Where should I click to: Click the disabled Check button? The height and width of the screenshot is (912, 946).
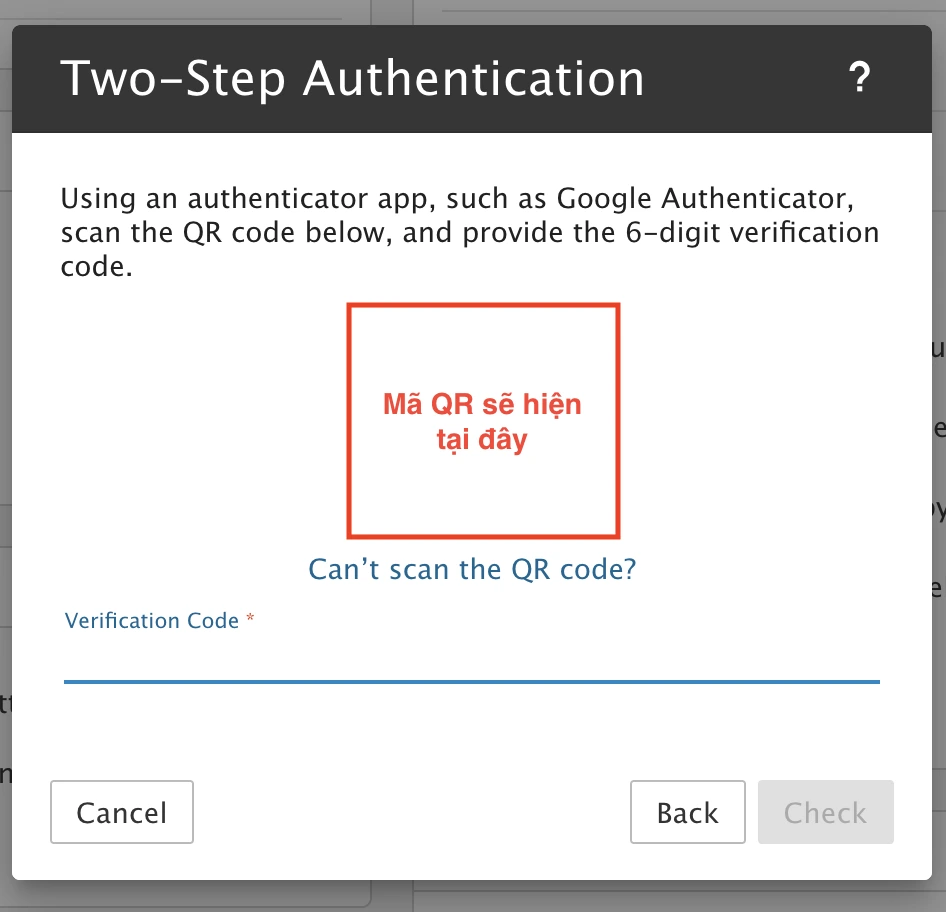825,812
